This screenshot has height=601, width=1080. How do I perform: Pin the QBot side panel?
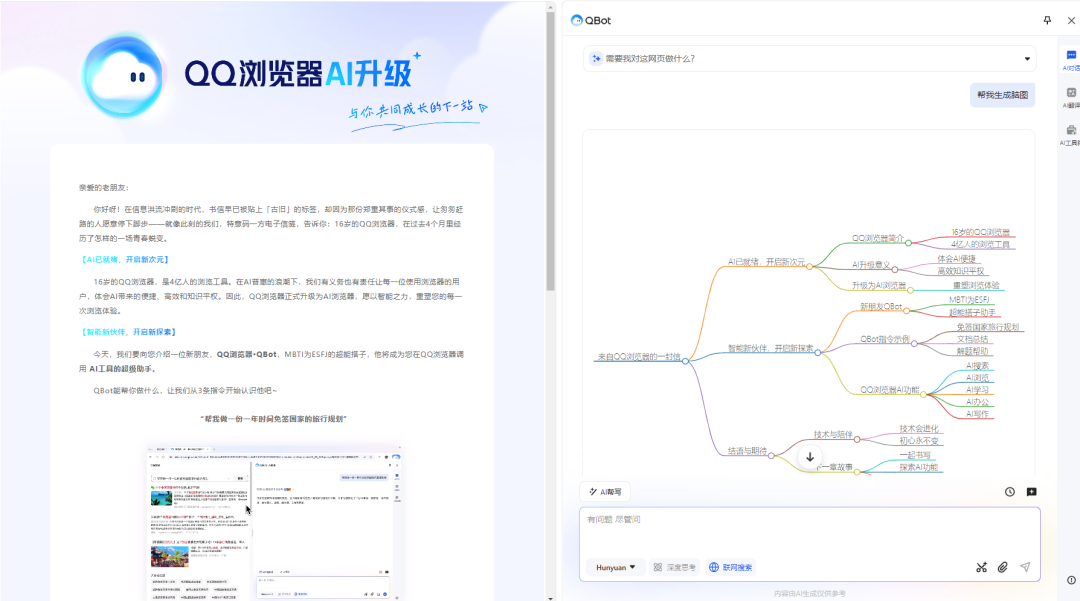click(1047, 20)
